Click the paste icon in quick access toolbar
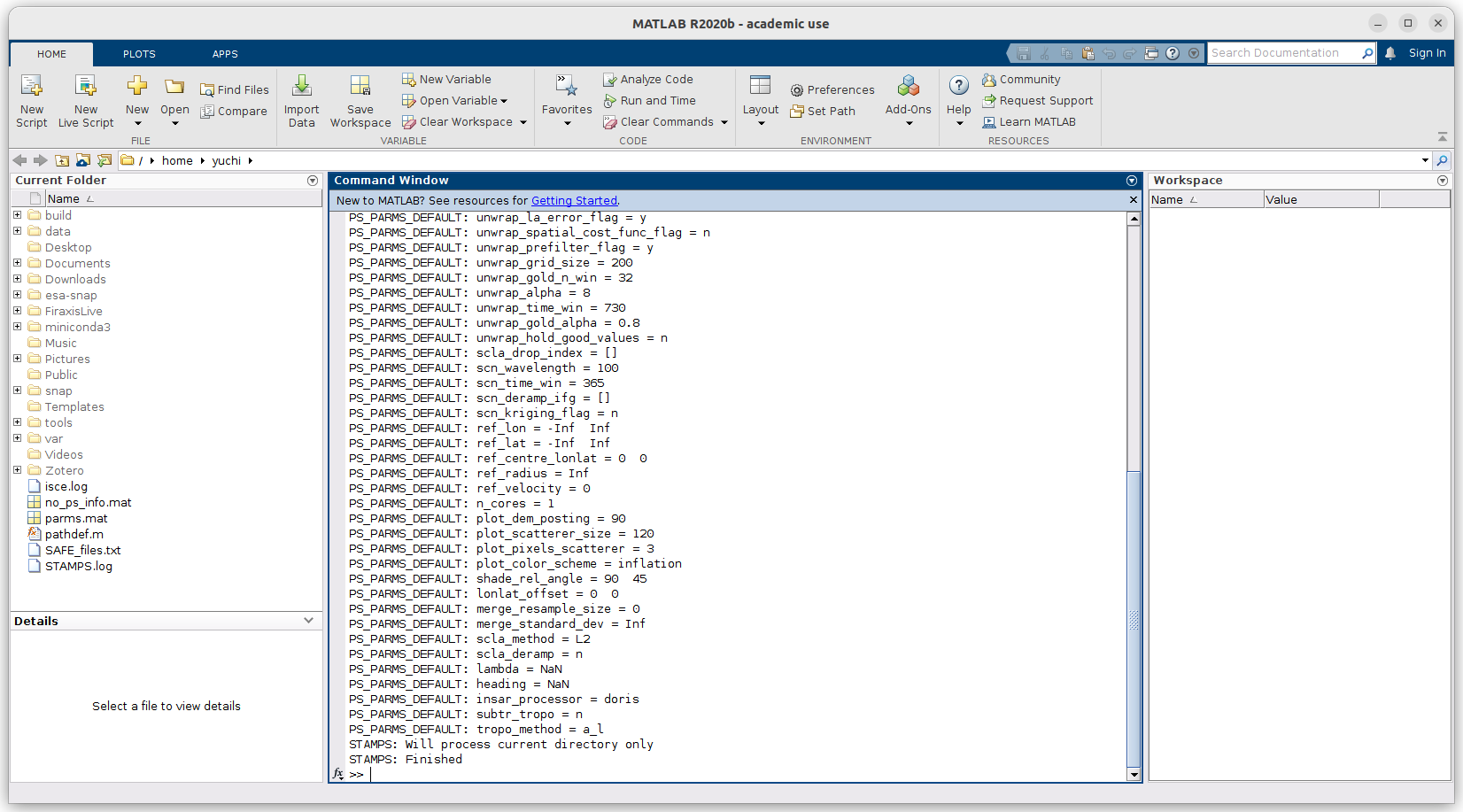Image resolution: width=1463 pixels, height=812 pixels. pos(1088,53)
